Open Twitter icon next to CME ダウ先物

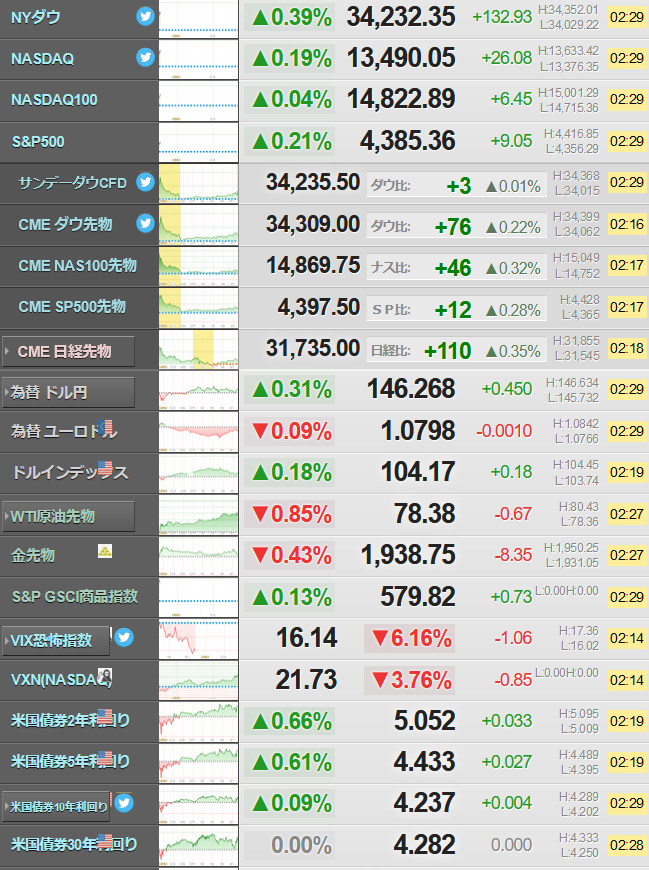click(145, 223)
